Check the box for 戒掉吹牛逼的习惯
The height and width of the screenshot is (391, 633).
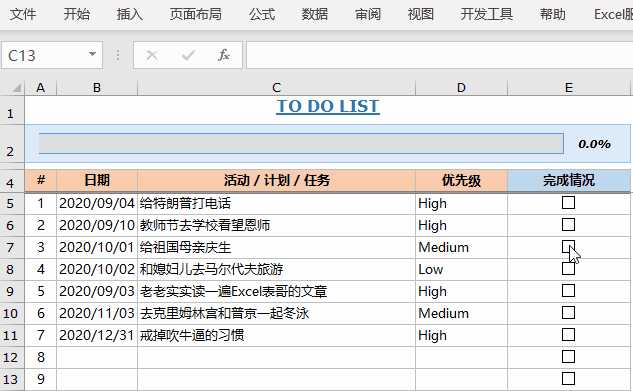coord(568,335)
